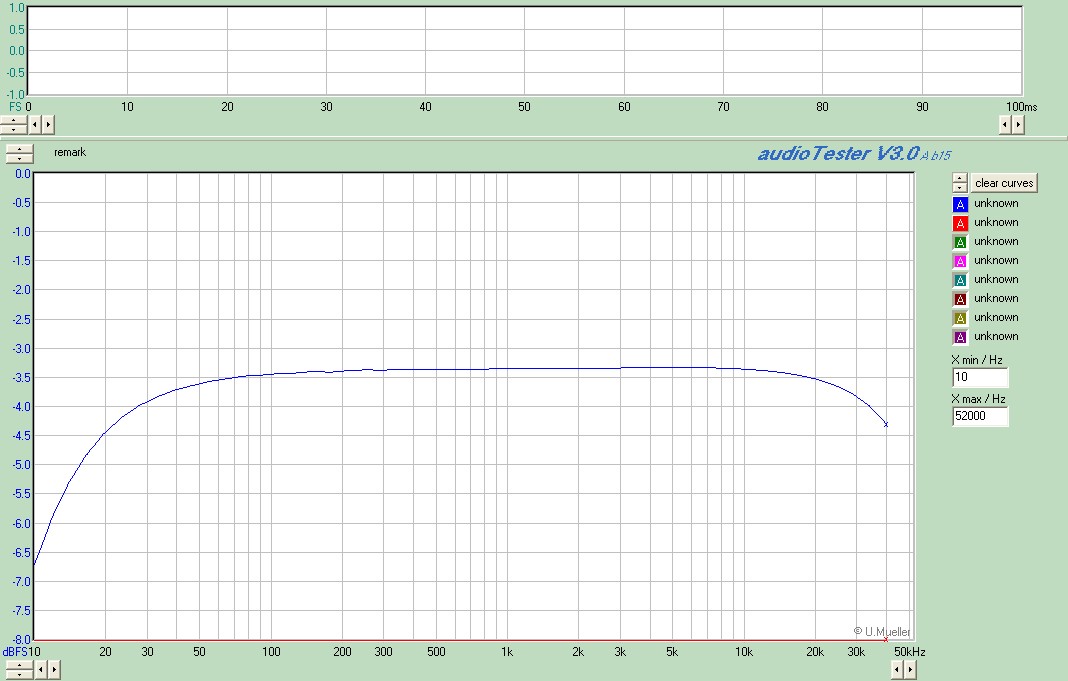Click the unknown label beside blue curve
This screenshot has height=681, width=1068.
click(x=996, y=203)
